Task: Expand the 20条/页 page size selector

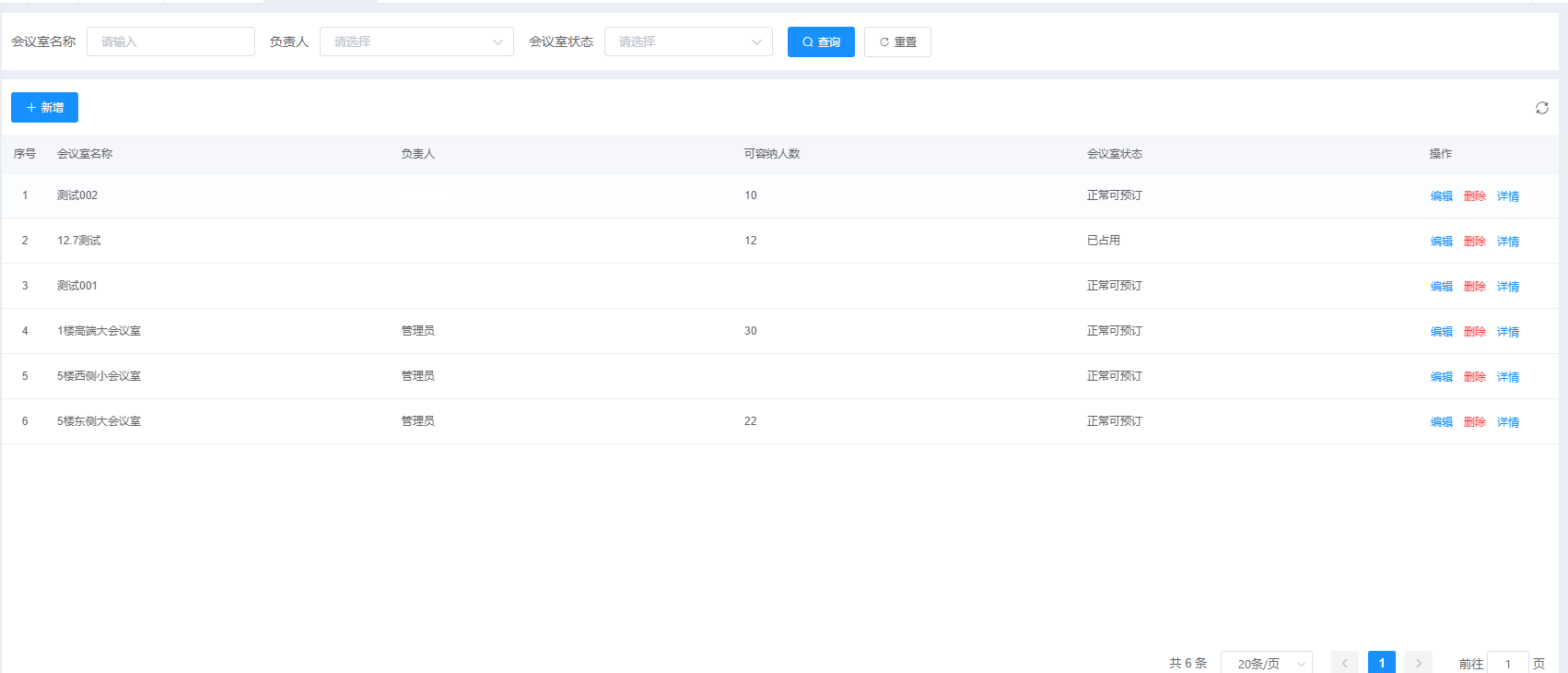Action: (x=1266, y=663)
